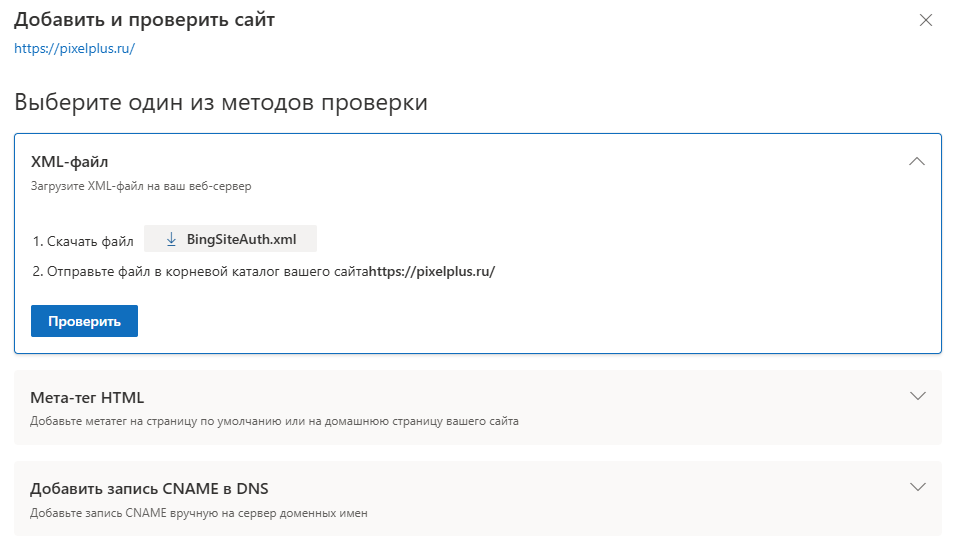Click the Добавьте запись CNAME вручную description
Viewport: 954px width, 551px height.
pos(199,513)
